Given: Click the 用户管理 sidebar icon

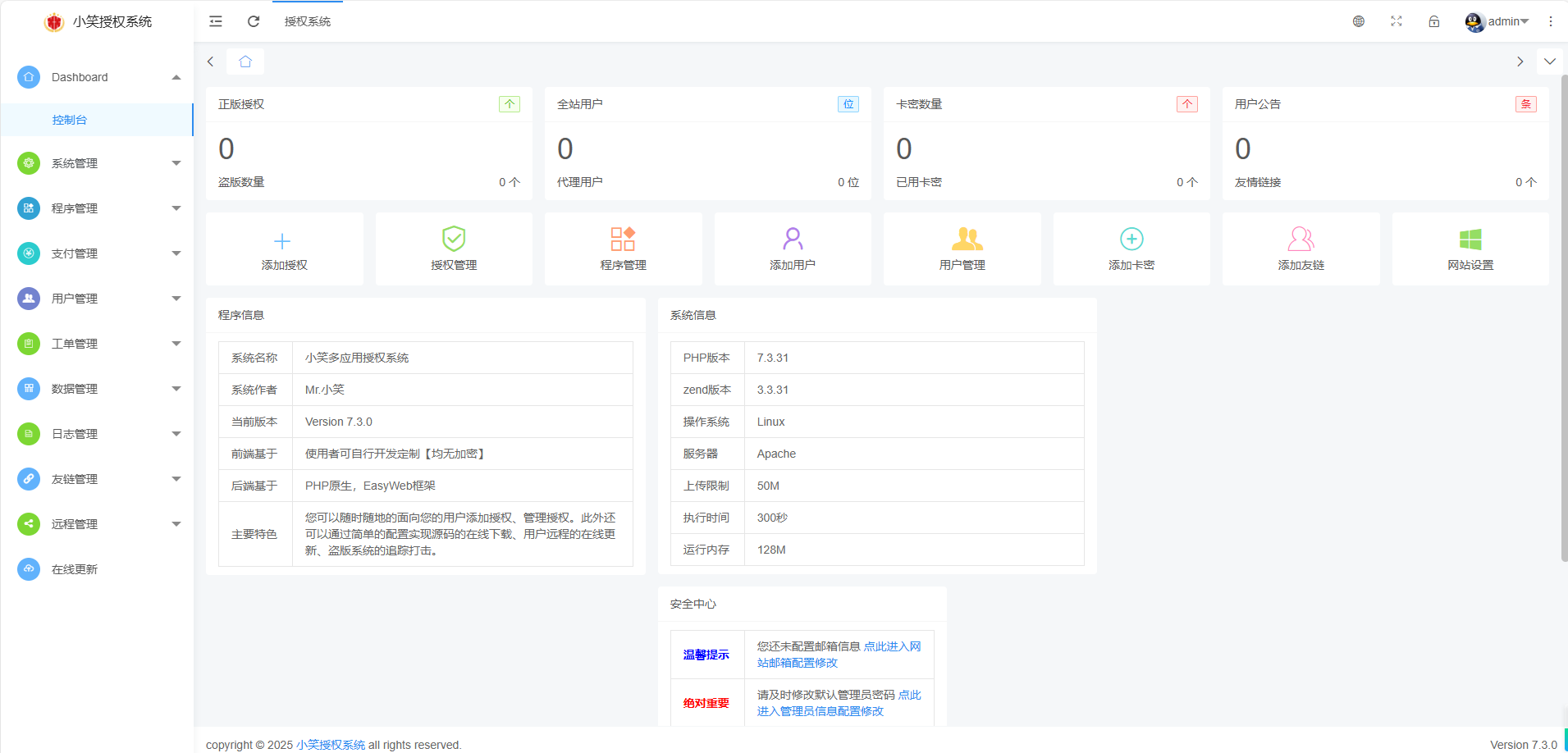Looking at the screenshot, I should tap(29, 299).
